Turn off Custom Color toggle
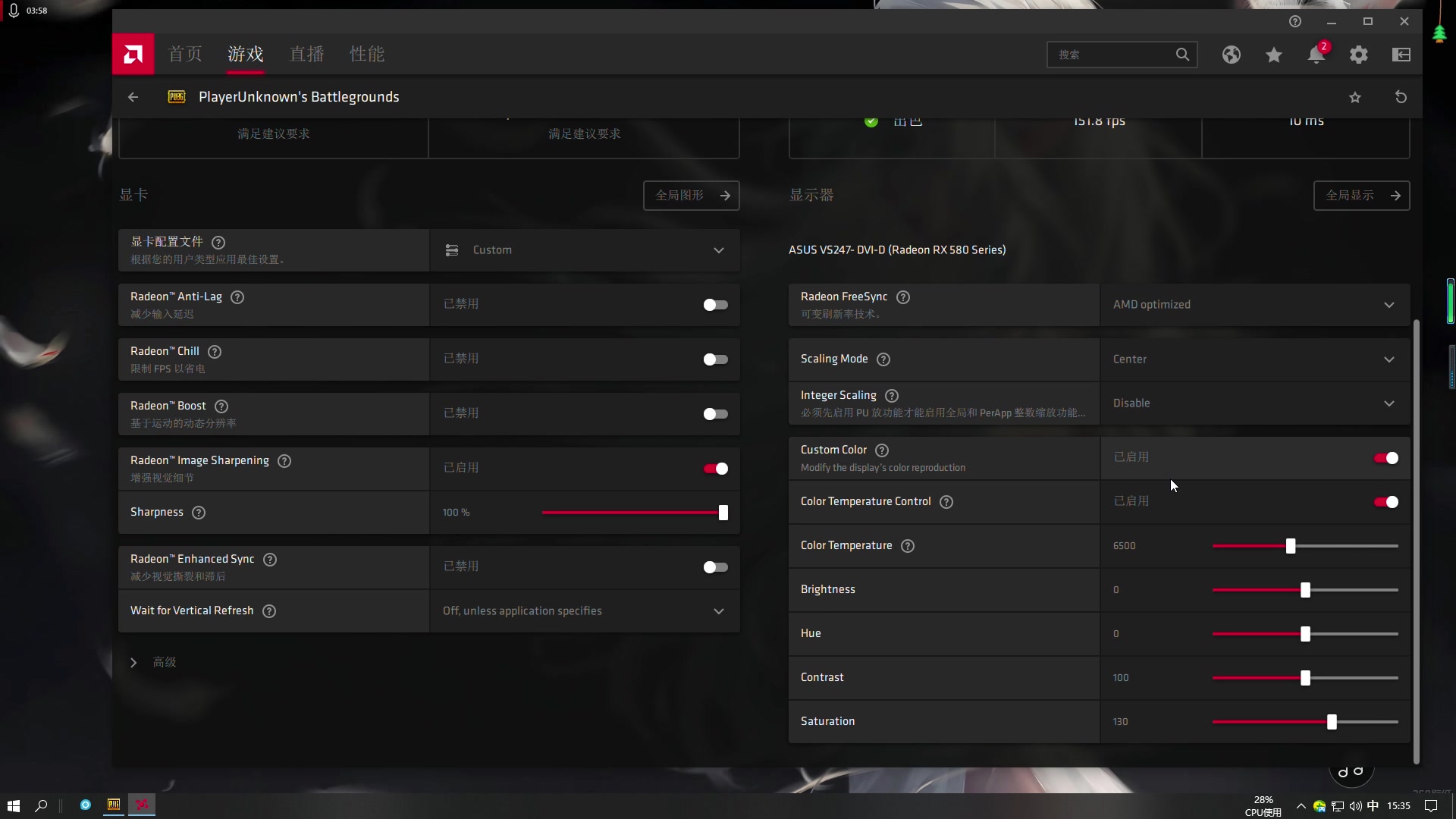The image size is (1456, 819). [x=1385, y=458]
